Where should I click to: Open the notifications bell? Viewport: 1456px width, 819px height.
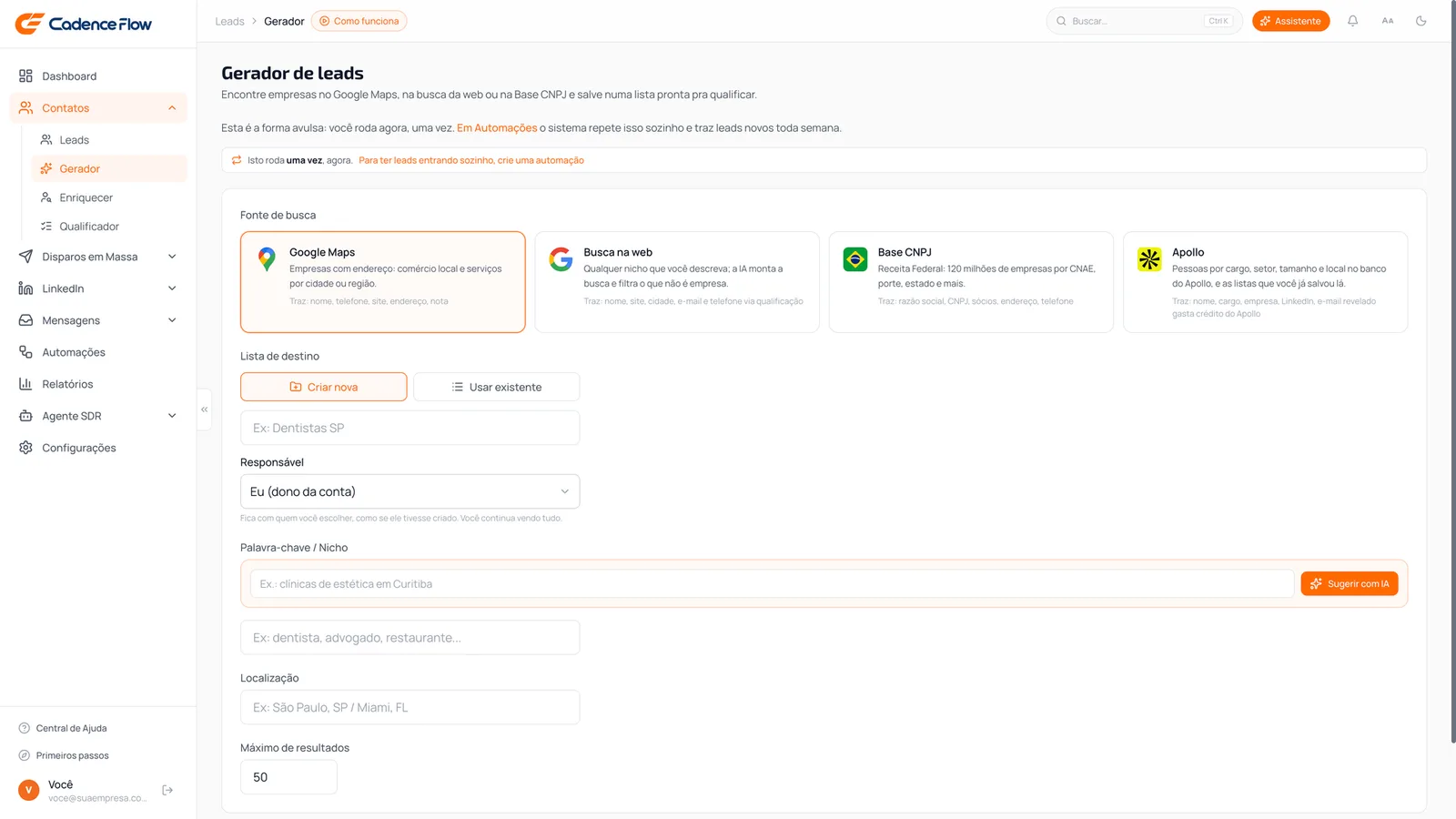pyautogui.click(x=1353, y=21)
